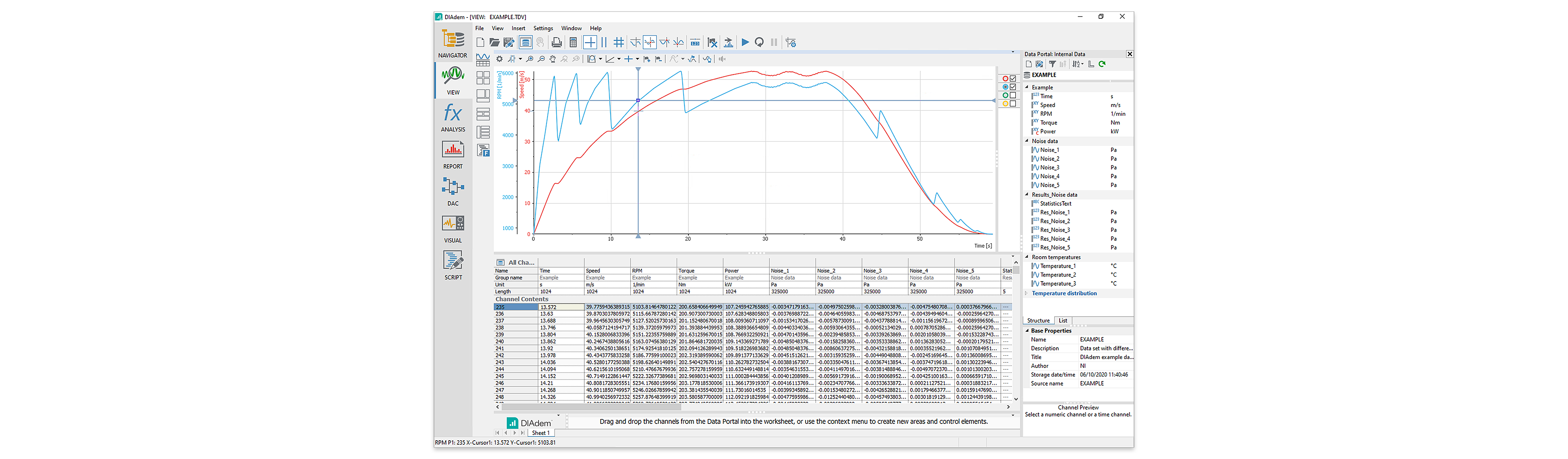The width and height of the screenshot is (1568, 459).
Task: Uncheck the red curve legend checkbox
Action: click(1013, 78)
